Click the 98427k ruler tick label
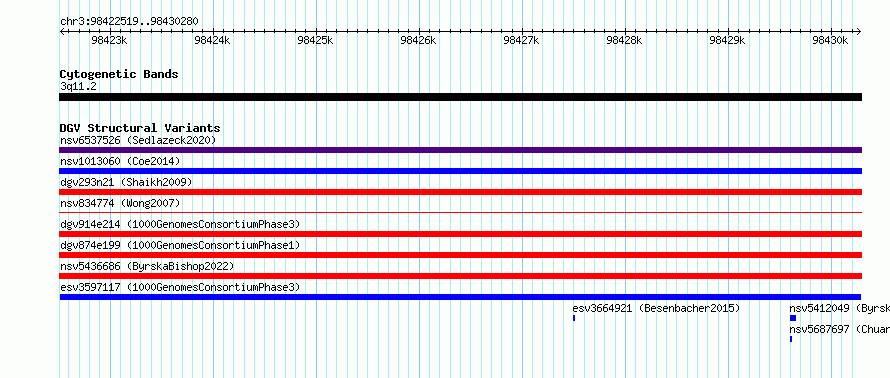Screen dimensions: 890x378 [x=522, y=40]
